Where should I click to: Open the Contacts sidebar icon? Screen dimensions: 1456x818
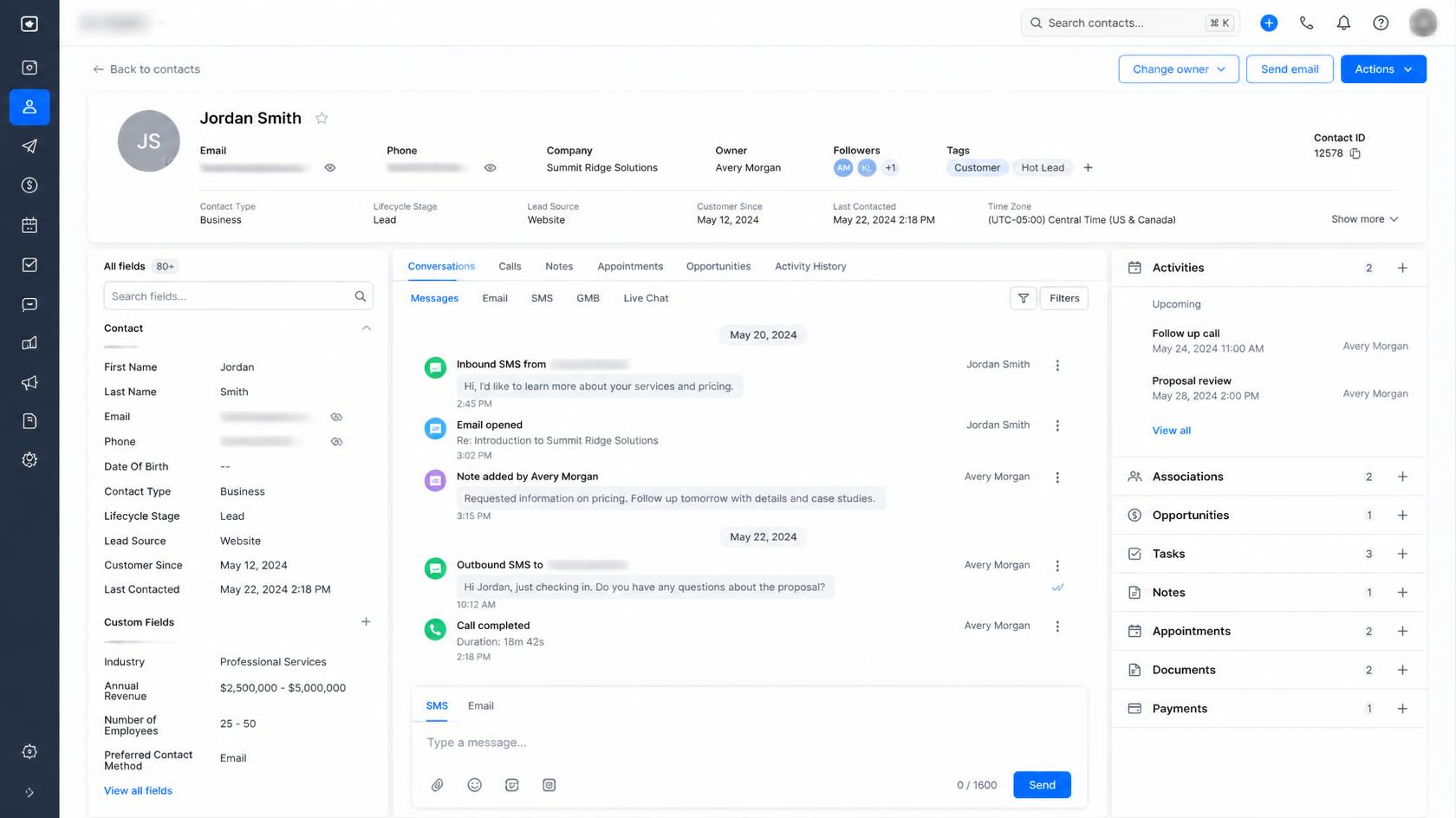point(29,107)
